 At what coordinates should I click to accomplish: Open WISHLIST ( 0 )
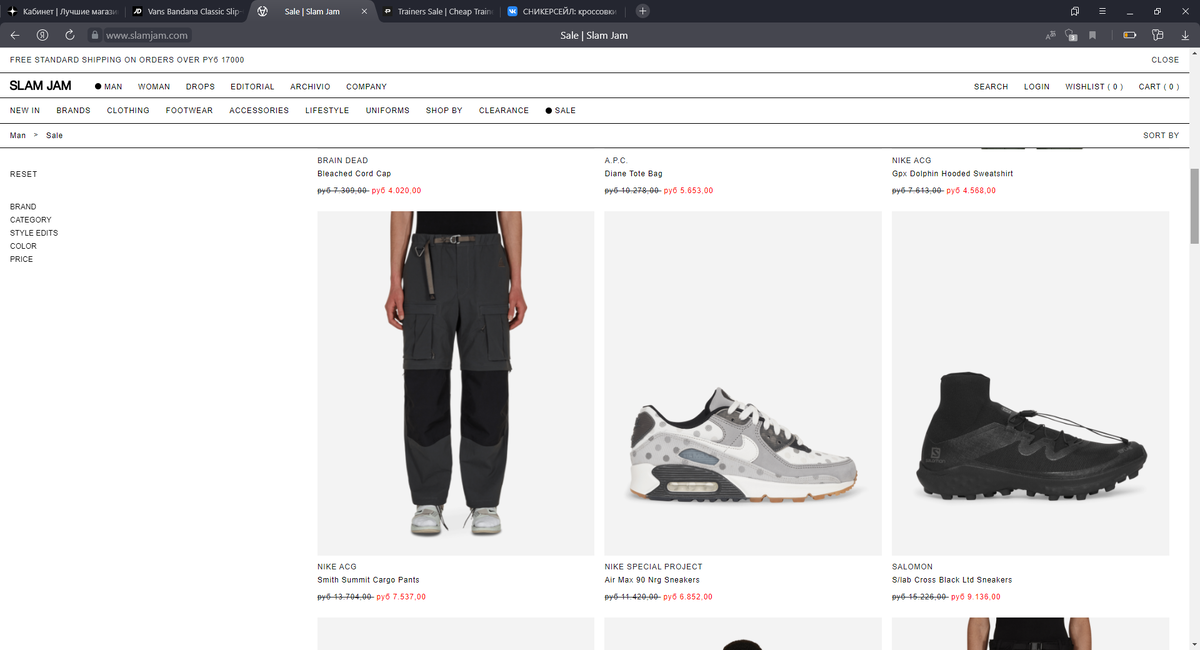1094,87
